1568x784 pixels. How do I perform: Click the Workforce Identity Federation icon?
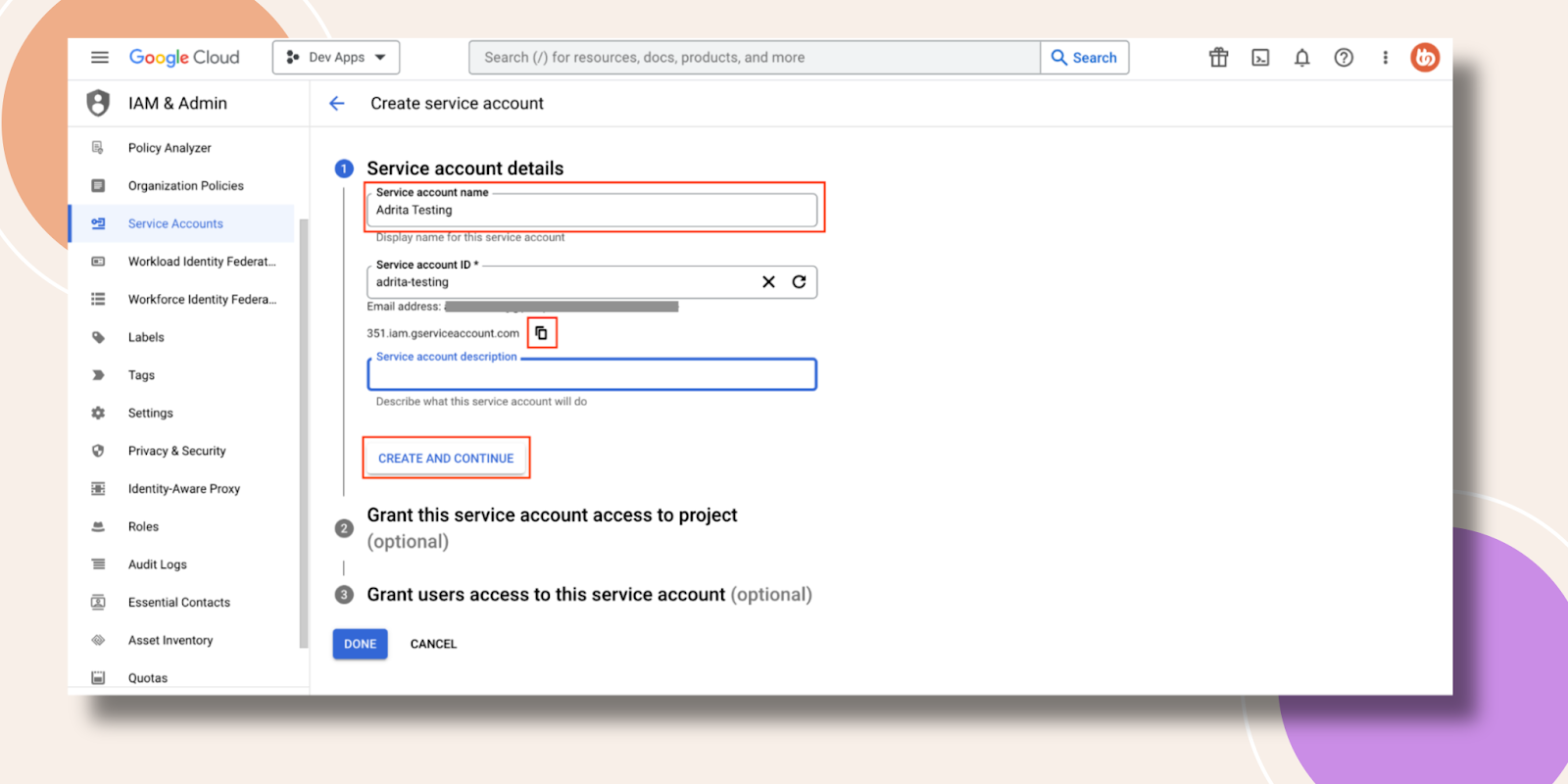tap(98, 300)
